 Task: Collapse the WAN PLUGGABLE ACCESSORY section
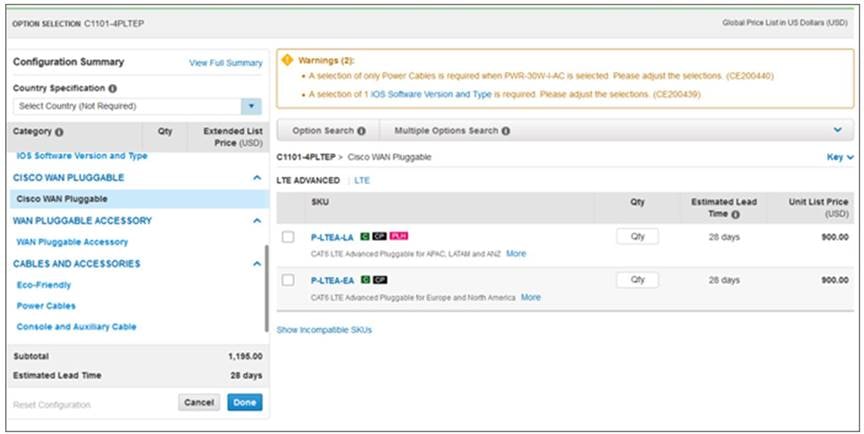pos(257,221)
